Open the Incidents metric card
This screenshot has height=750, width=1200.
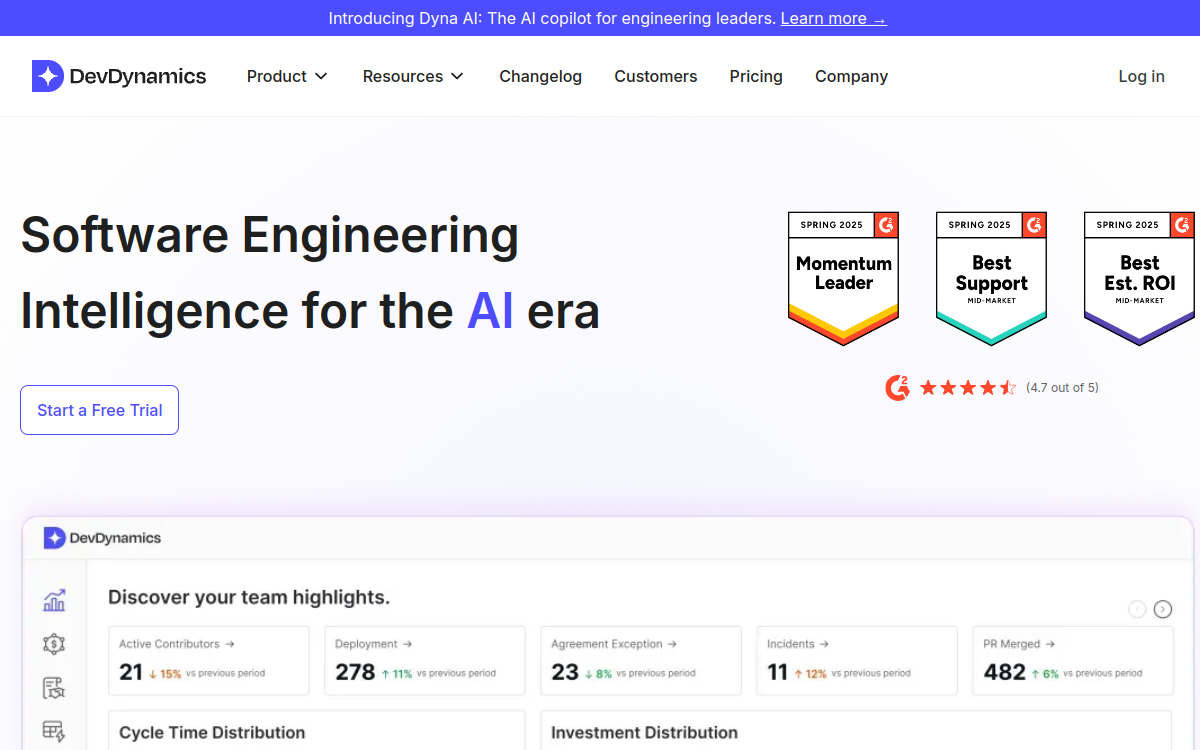[x=857, y=661]
